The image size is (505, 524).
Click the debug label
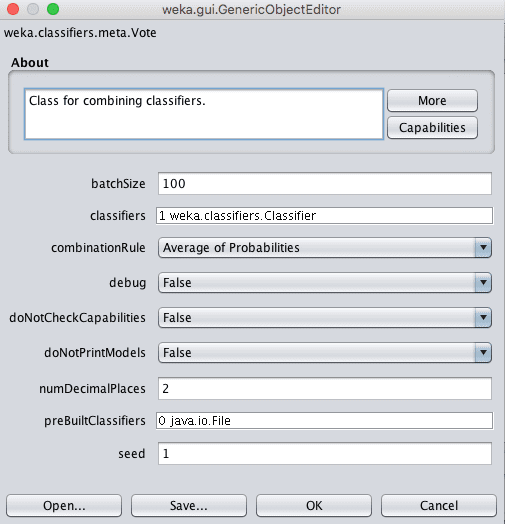[128, 283]
